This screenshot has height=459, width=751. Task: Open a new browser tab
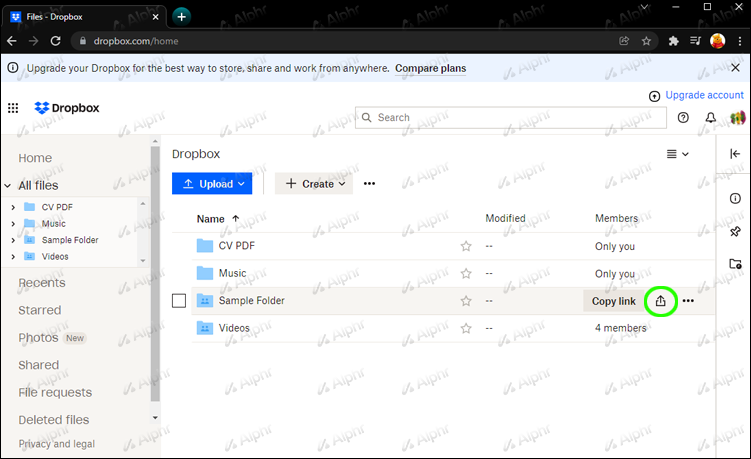(x=182, y=17)
